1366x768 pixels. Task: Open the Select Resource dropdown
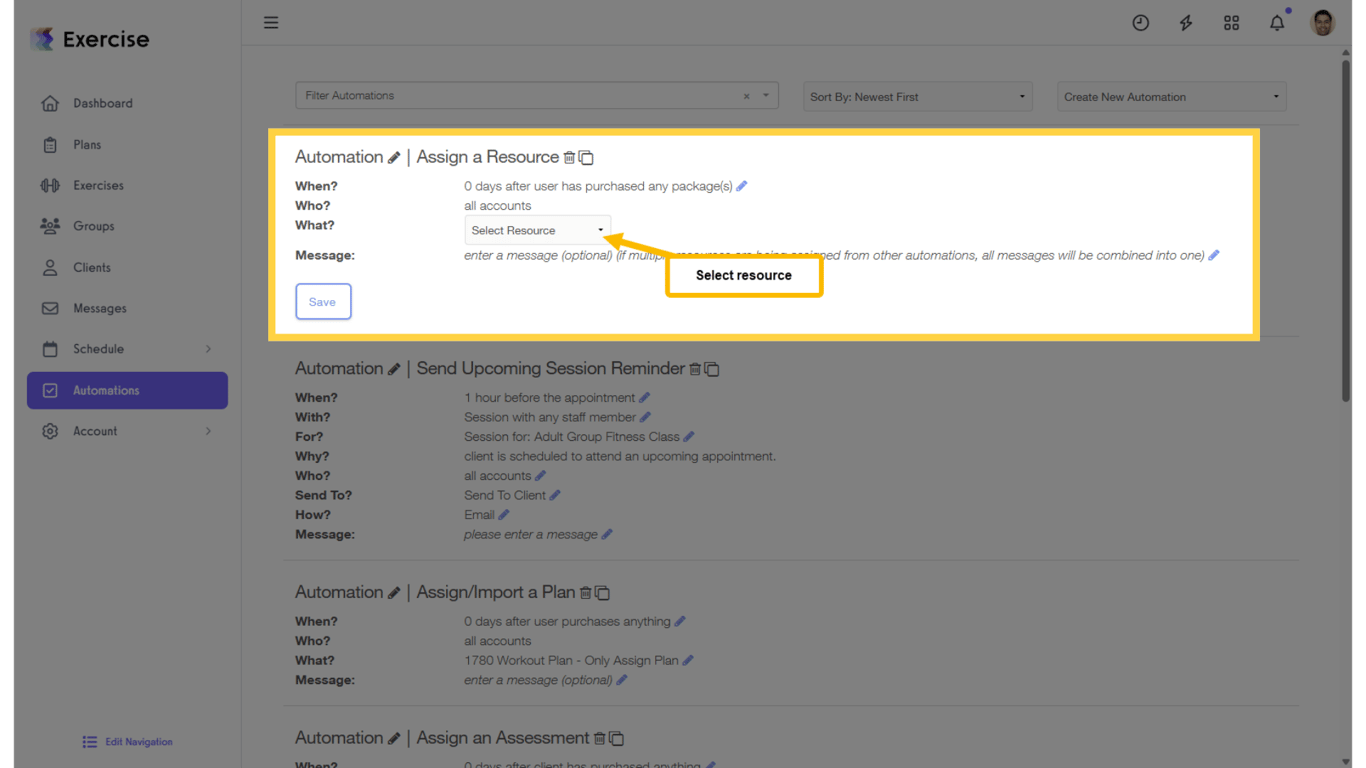(537, 229)
